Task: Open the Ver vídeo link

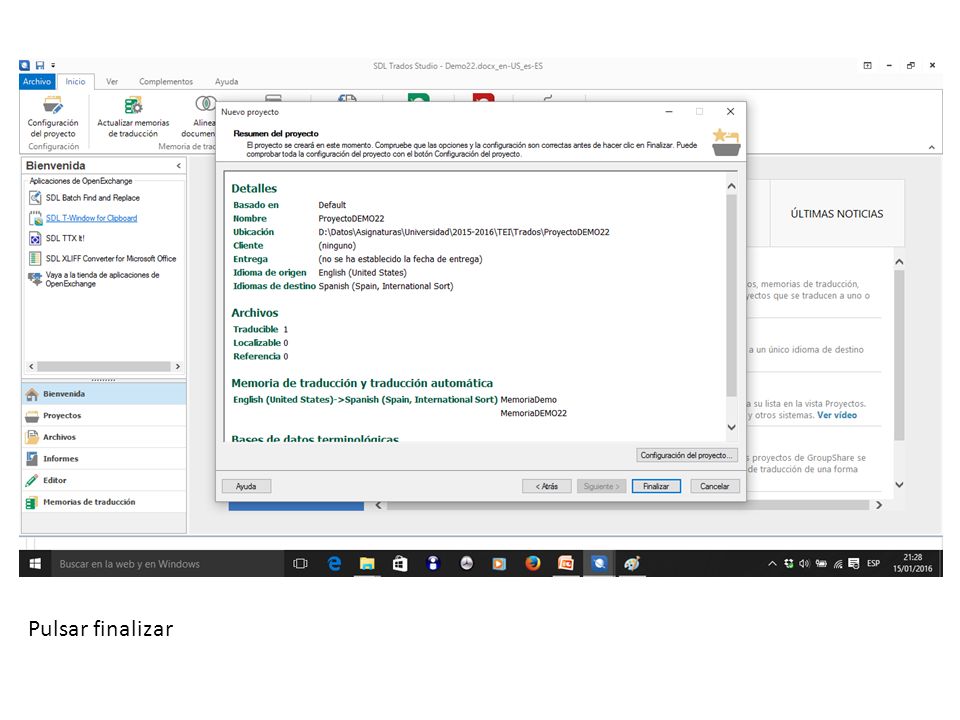Action: tap(837, 415)
